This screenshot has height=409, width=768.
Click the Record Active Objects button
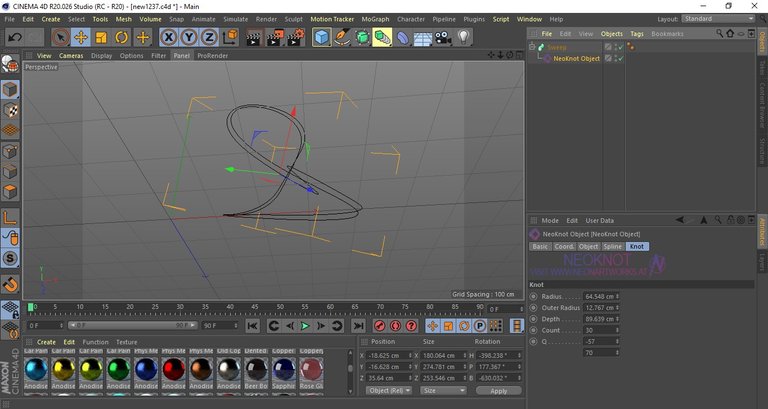(x=380, y=326)
